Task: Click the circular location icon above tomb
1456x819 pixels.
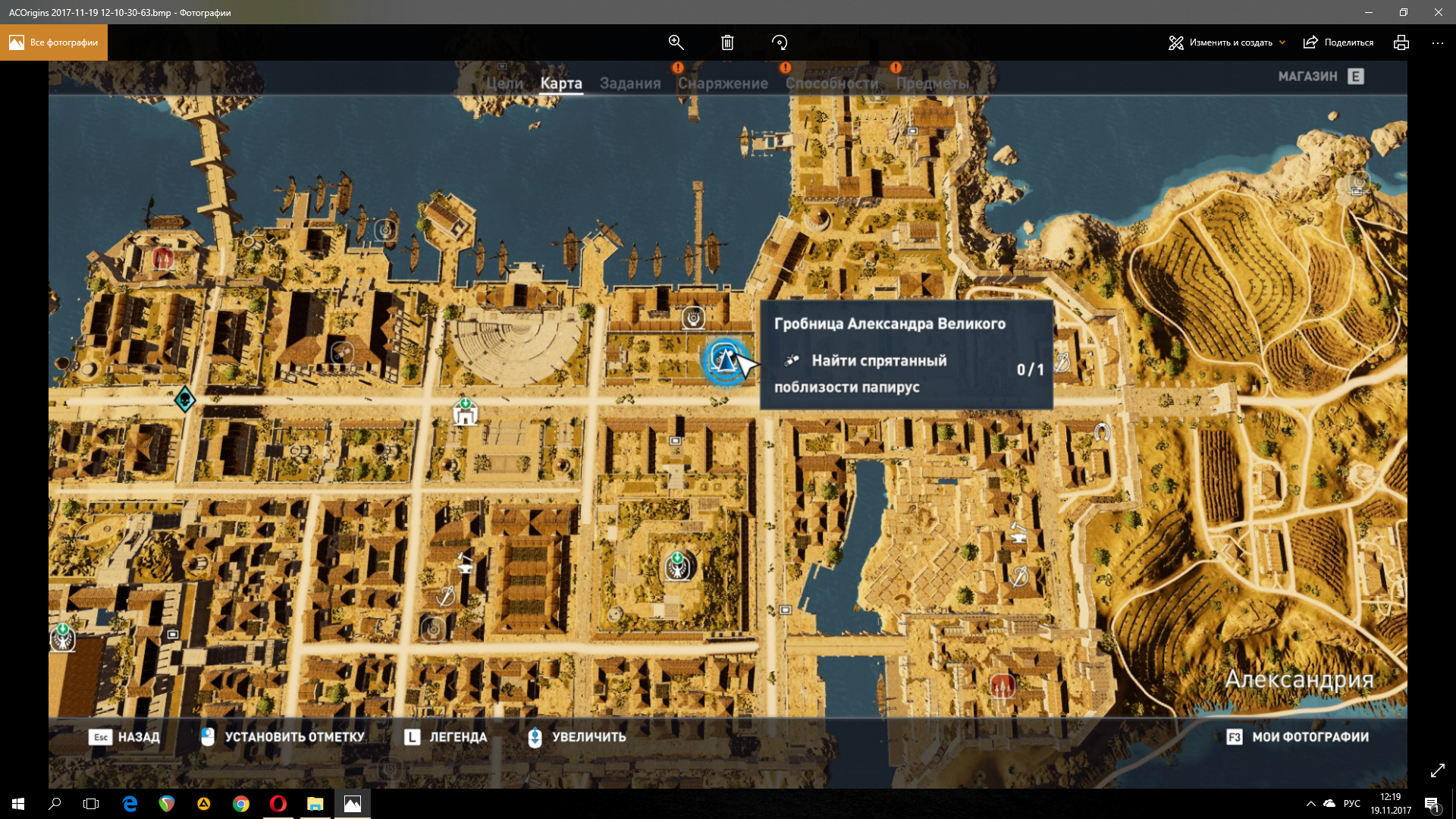Action: coord(693,318)
